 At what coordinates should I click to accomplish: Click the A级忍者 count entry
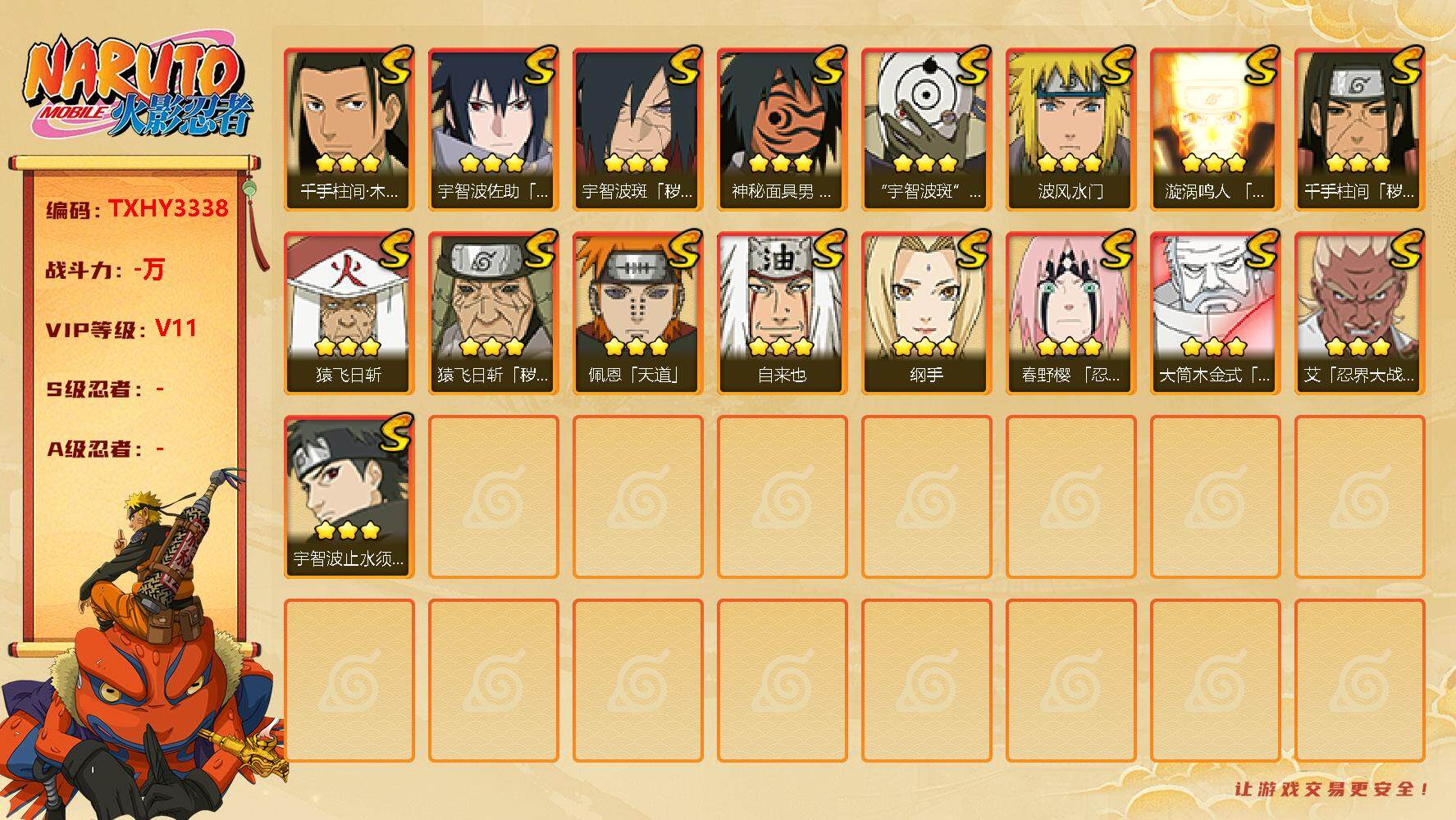click(x=105, y=449)
